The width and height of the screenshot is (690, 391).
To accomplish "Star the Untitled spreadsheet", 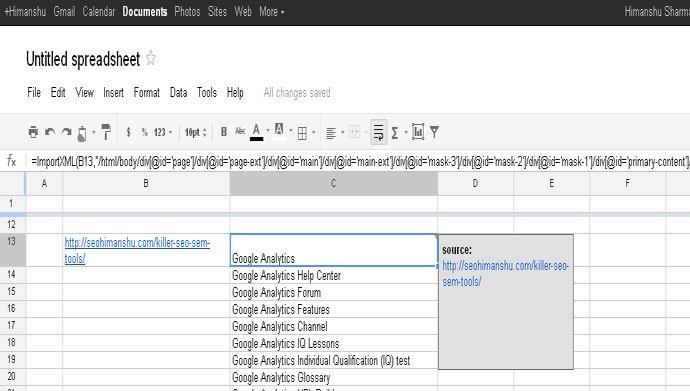I will 150,58.
